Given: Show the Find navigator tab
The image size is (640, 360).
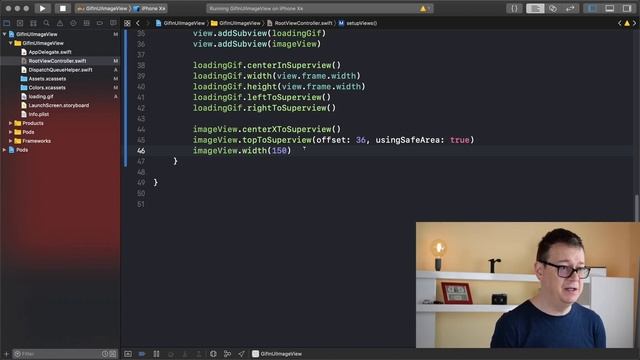Looking at the screenshot, I should tap(47, 23).
